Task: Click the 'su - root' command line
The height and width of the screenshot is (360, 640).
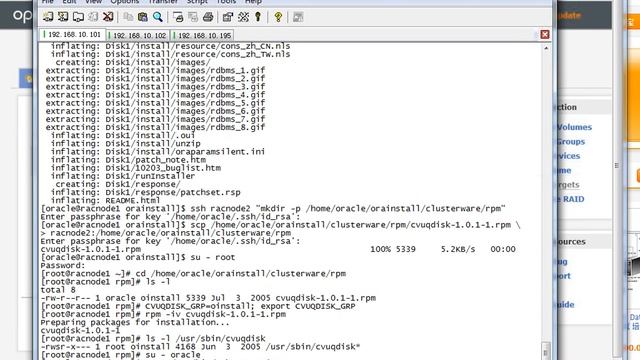Action: coord(138,257)
